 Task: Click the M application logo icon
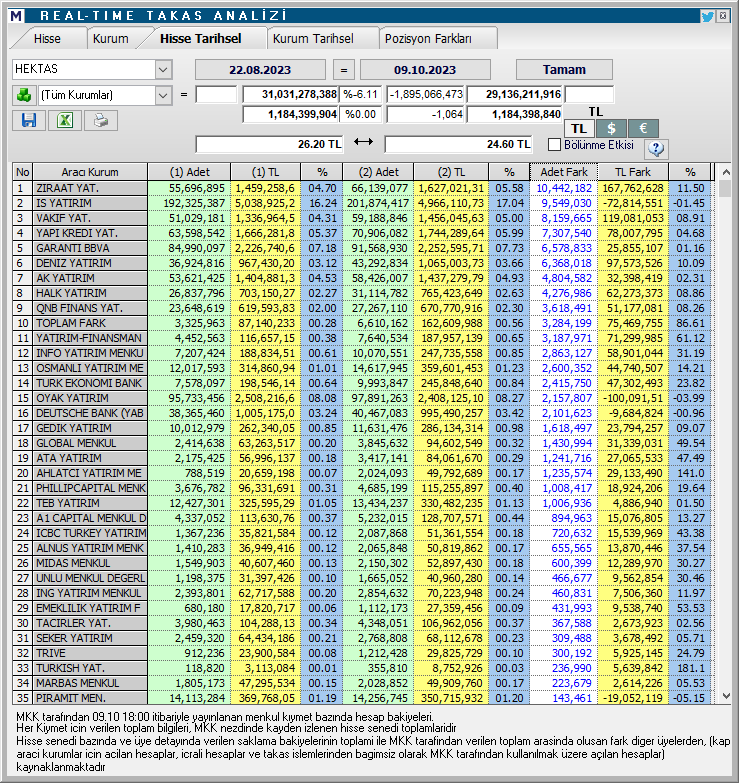point(16,15)
